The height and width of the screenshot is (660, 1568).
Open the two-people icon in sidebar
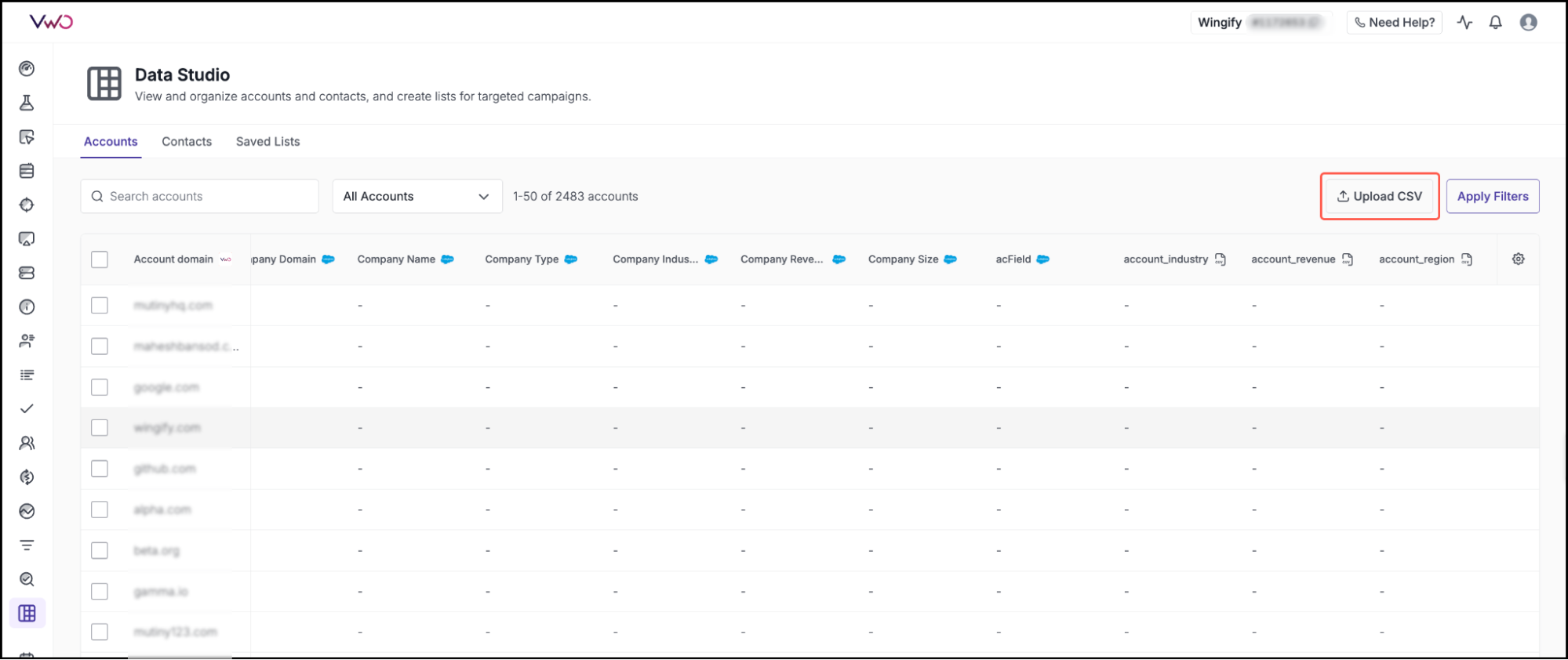click(x=27, y=443)
